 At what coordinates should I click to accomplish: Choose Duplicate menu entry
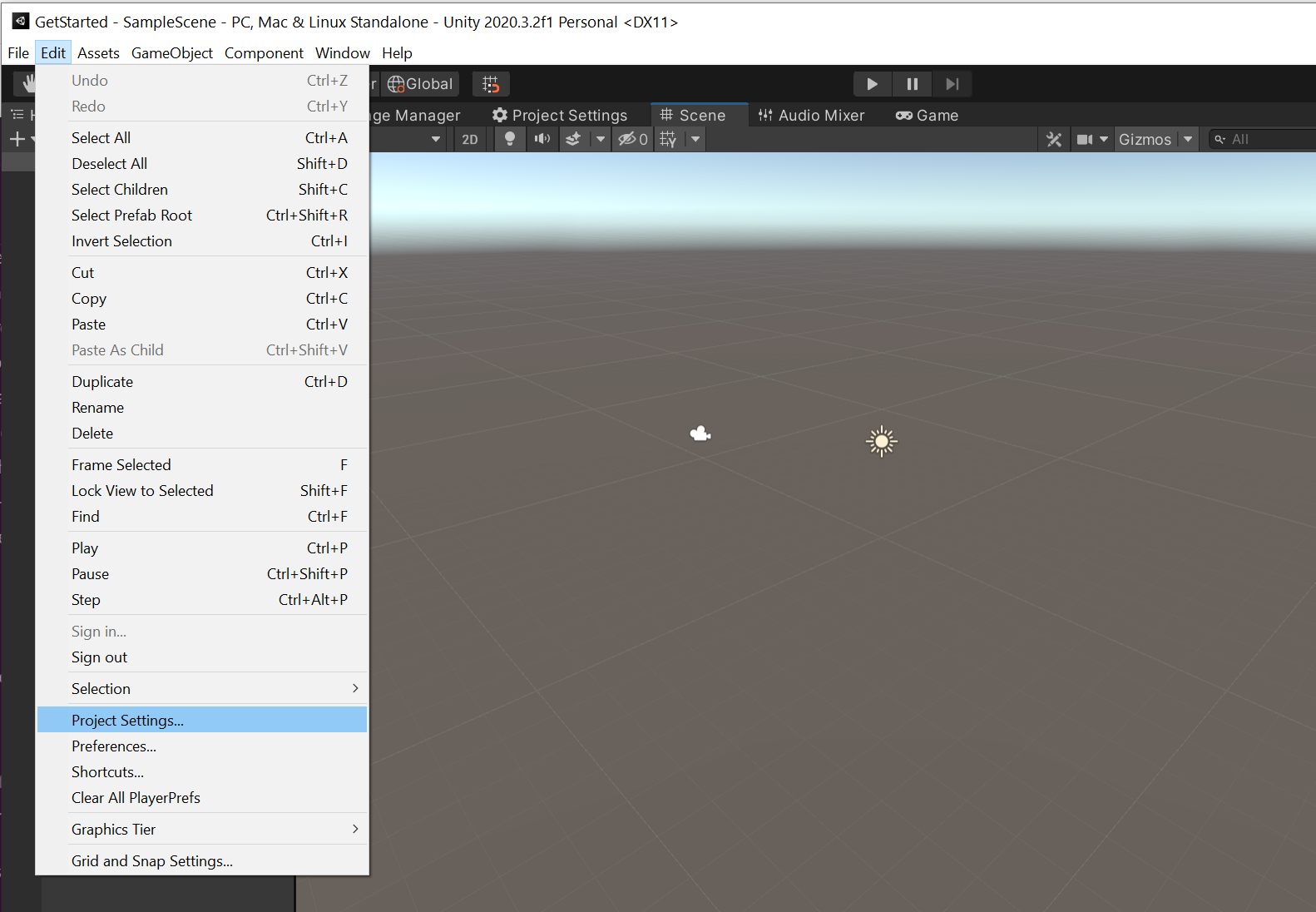(202, 382)
